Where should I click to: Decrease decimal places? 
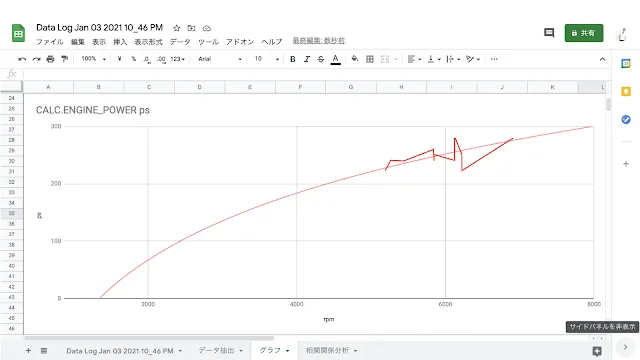[x=147, y=59]
